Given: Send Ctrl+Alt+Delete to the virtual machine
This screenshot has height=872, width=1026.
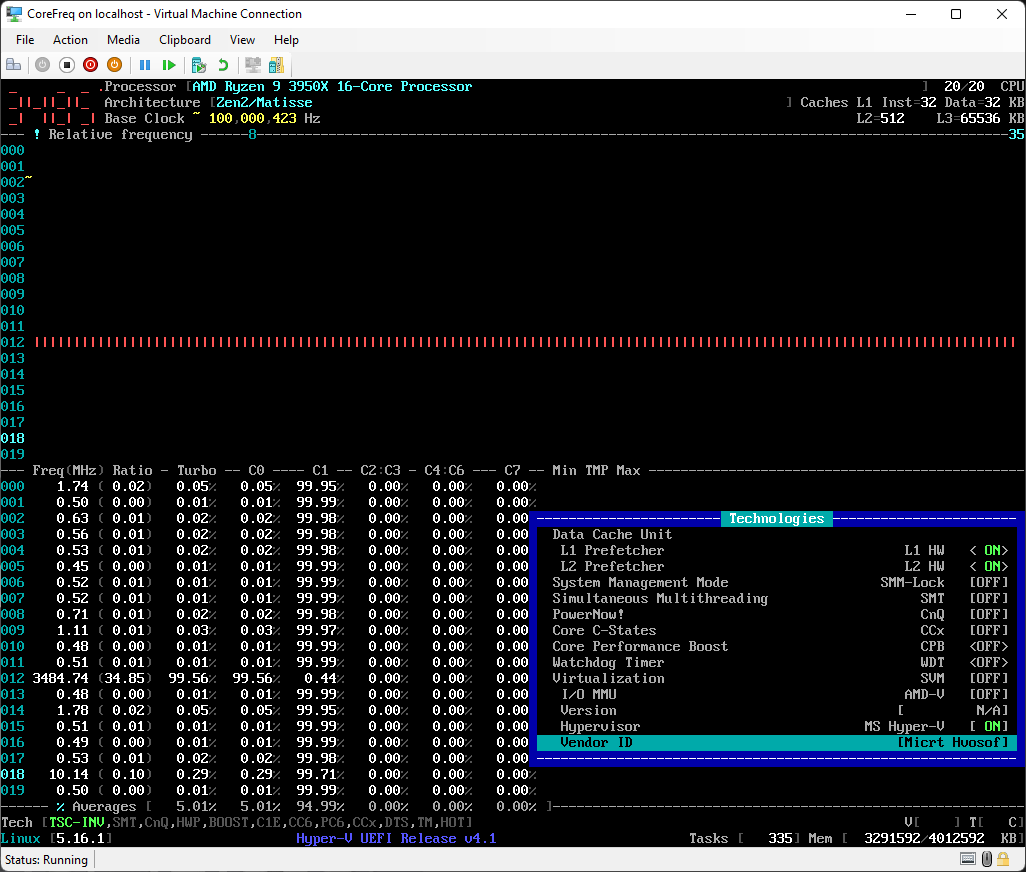Looking at the screenshot, I should (14, 65).
